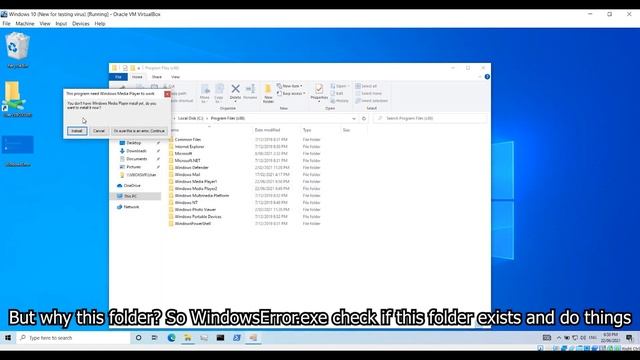The height and width of the screenshot is (360, 640).
Task: Open VirtualBox Devices menu
Action: (x=81, y=24)
